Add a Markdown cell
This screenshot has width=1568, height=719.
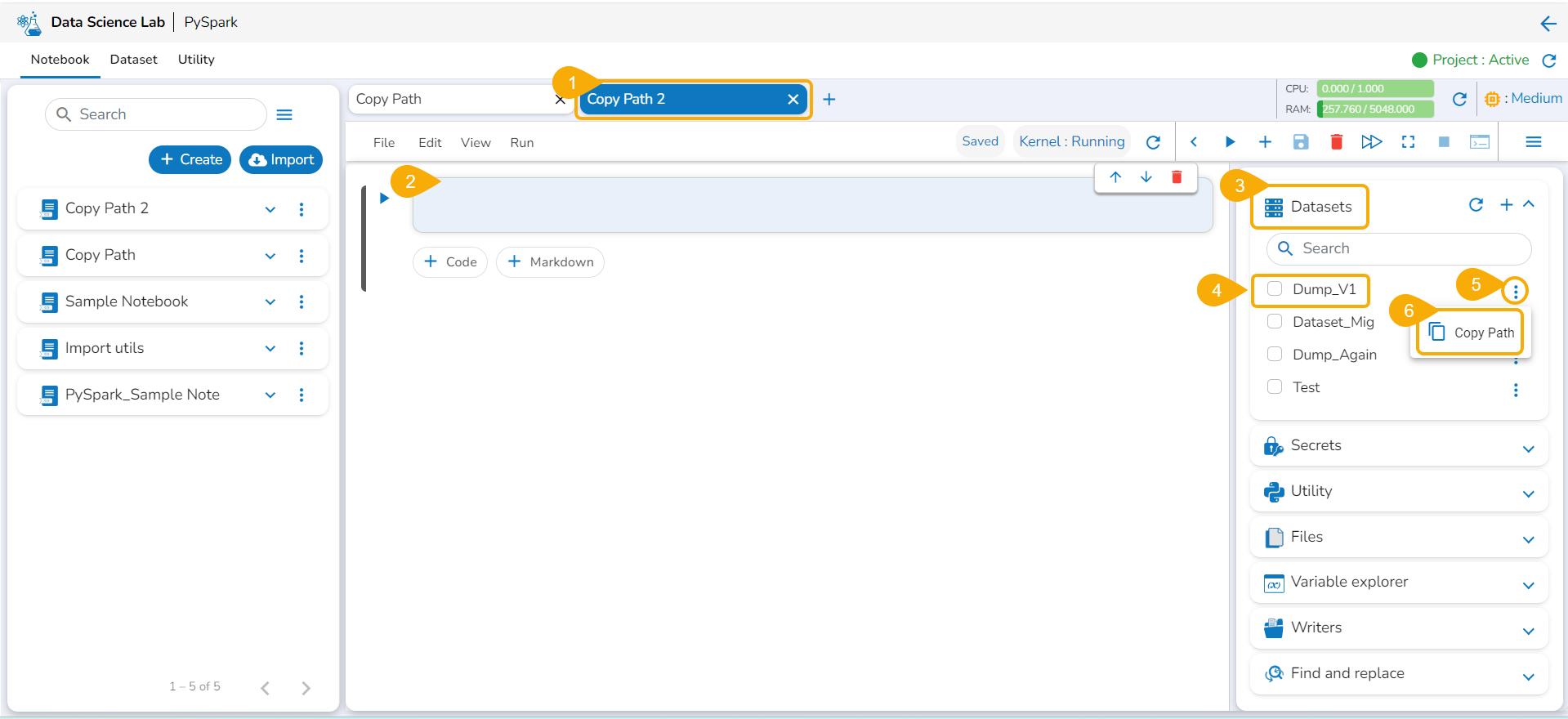(550, 262)
